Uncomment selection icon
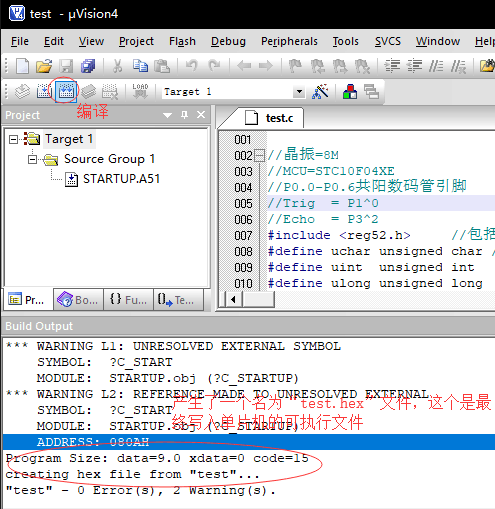Image resolution: width=495 pixels, height=509 pixels. (458, 66)
